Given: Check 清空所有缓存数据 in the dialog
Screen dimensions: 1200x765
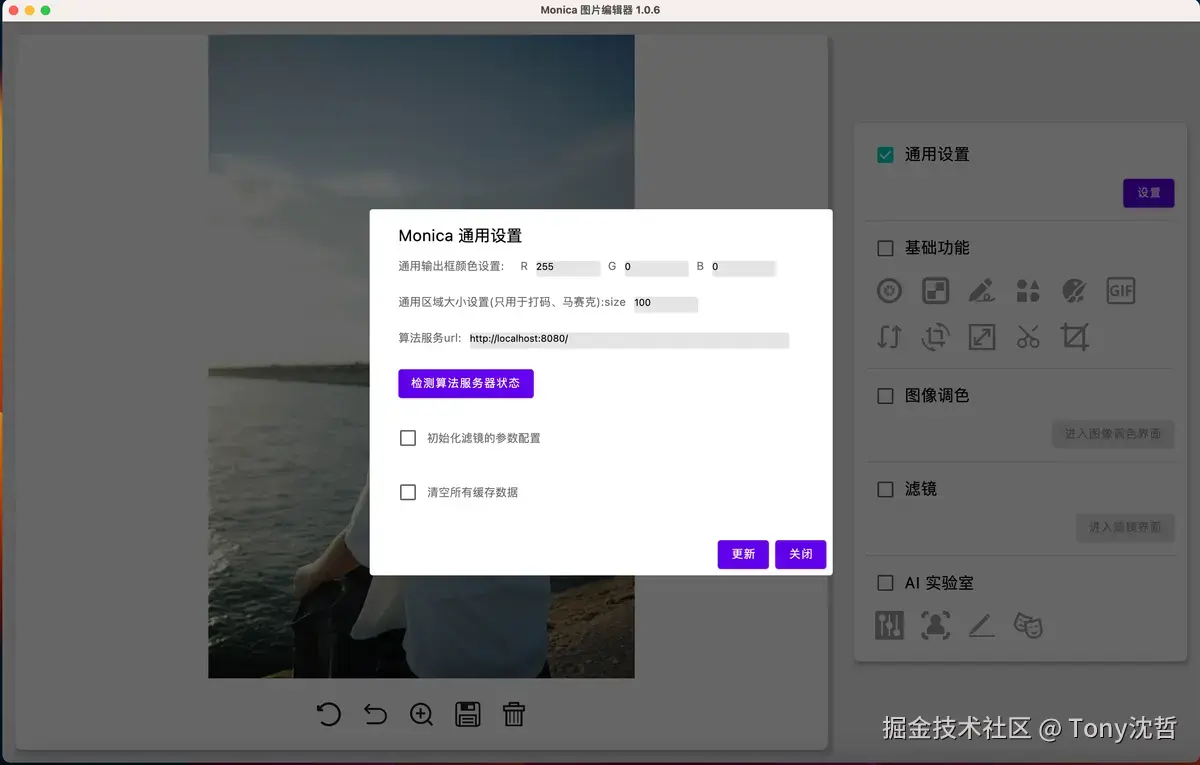Looking at the screenshot, I should click(x=407, y=491).
